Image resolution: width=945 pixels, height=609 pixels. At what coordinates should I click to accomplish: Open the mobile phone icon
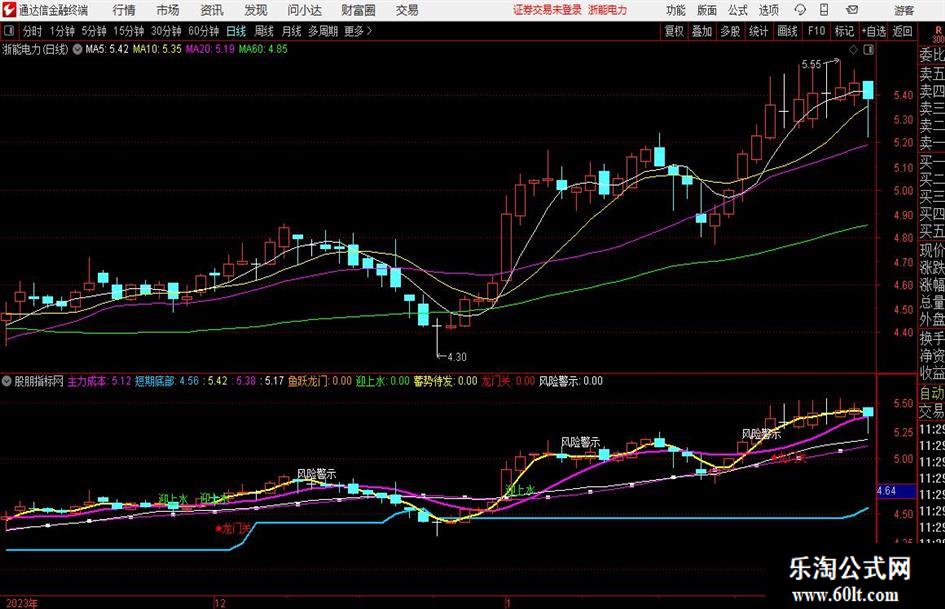824,10
